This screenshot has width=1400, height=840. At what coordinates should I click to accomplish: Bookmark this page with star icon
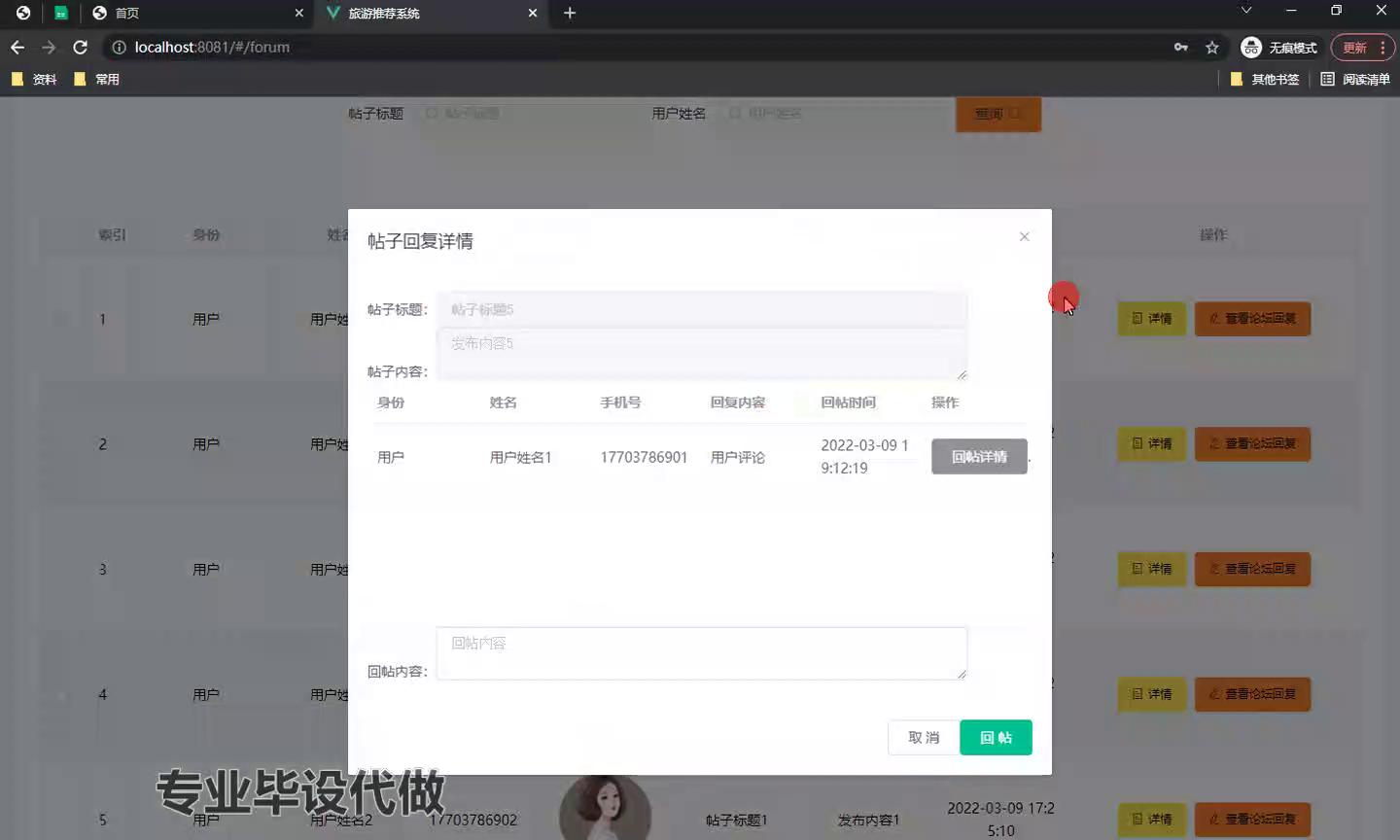(x=1211, y=47)
